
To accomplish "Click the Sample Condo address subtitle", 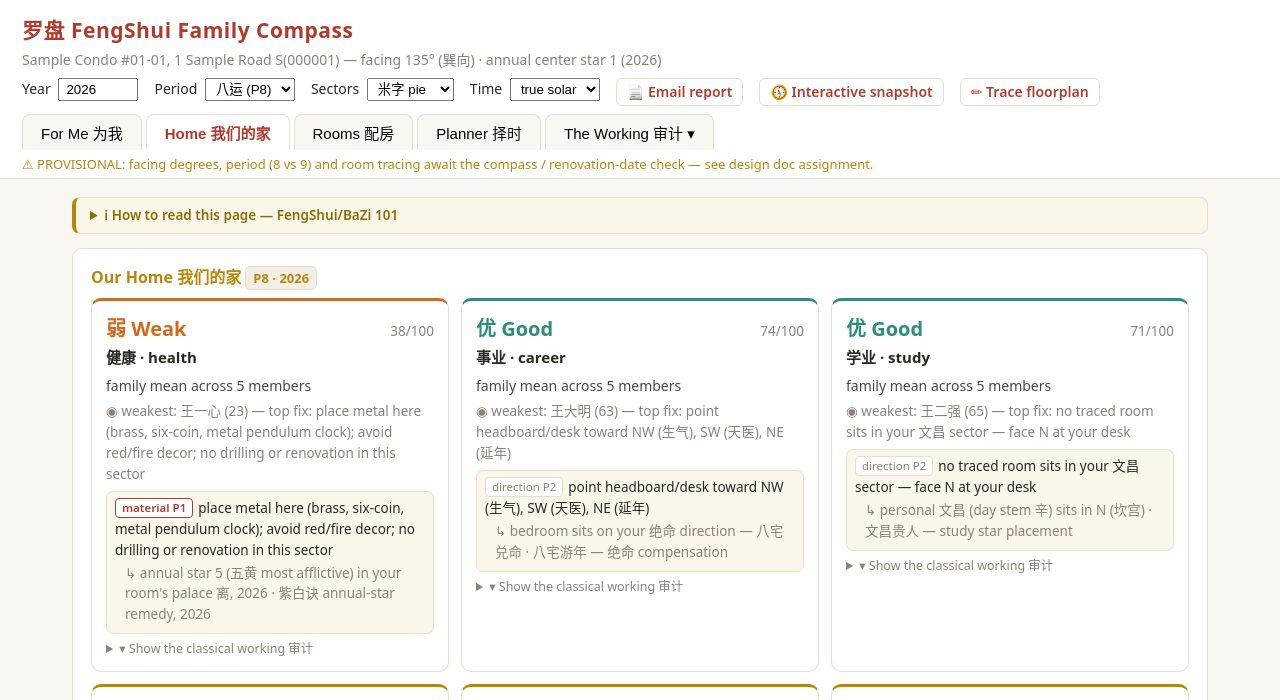I will pyautogui.click(x=342, y=60).
